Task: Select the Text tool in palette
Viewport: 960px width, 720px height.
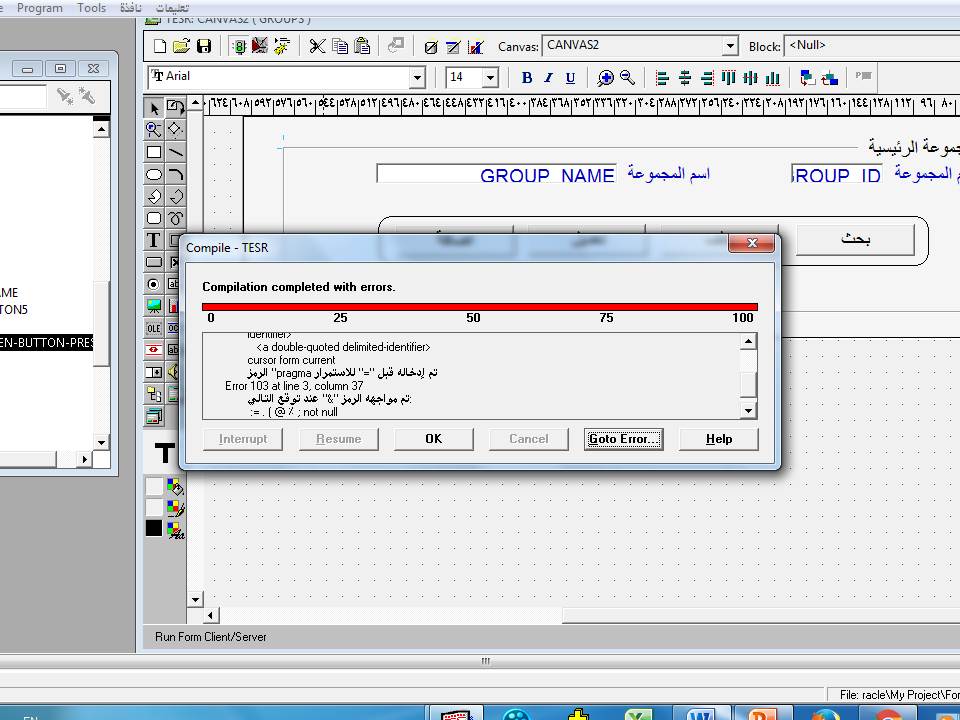Action: tap(154, 240)
